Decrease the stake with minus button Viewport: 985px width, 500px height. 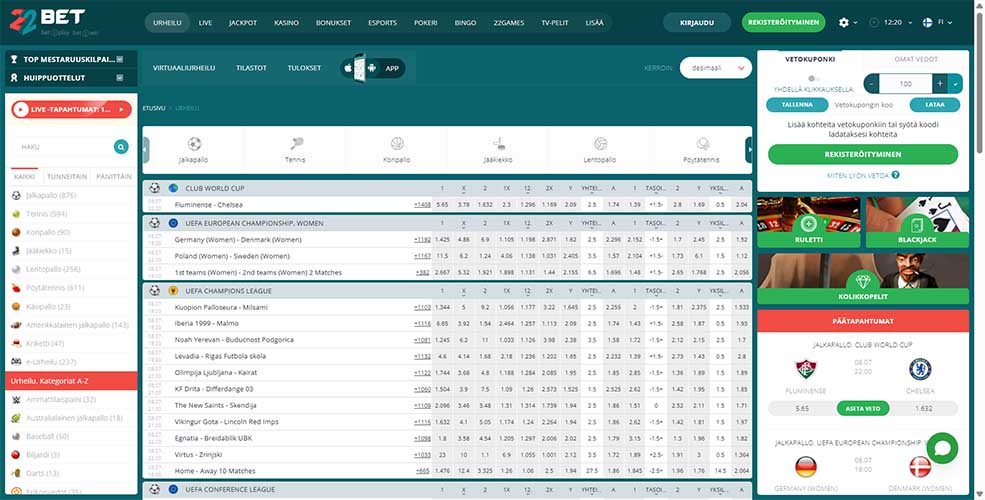pyautogui.click(x=871, y=84)
